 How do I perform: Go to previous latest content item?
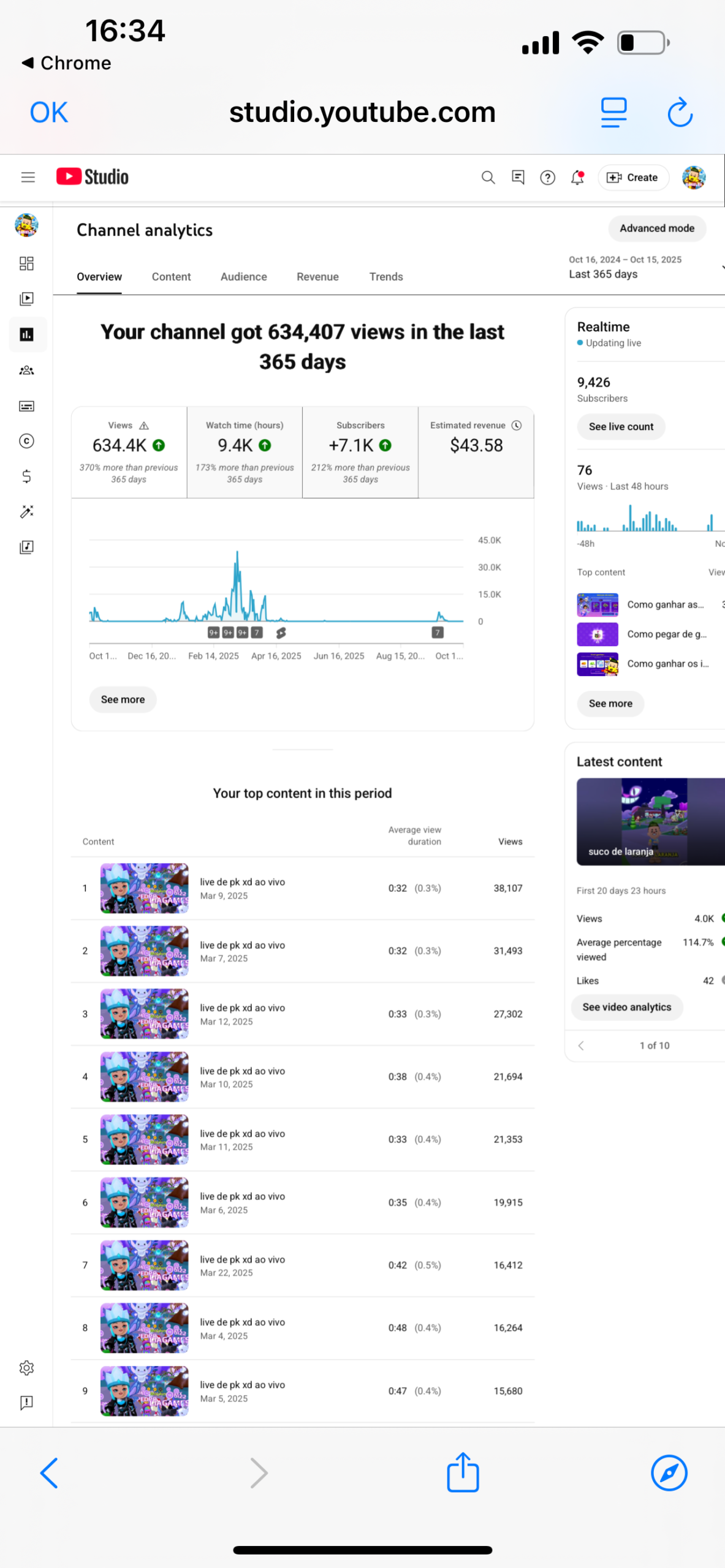581,1046
